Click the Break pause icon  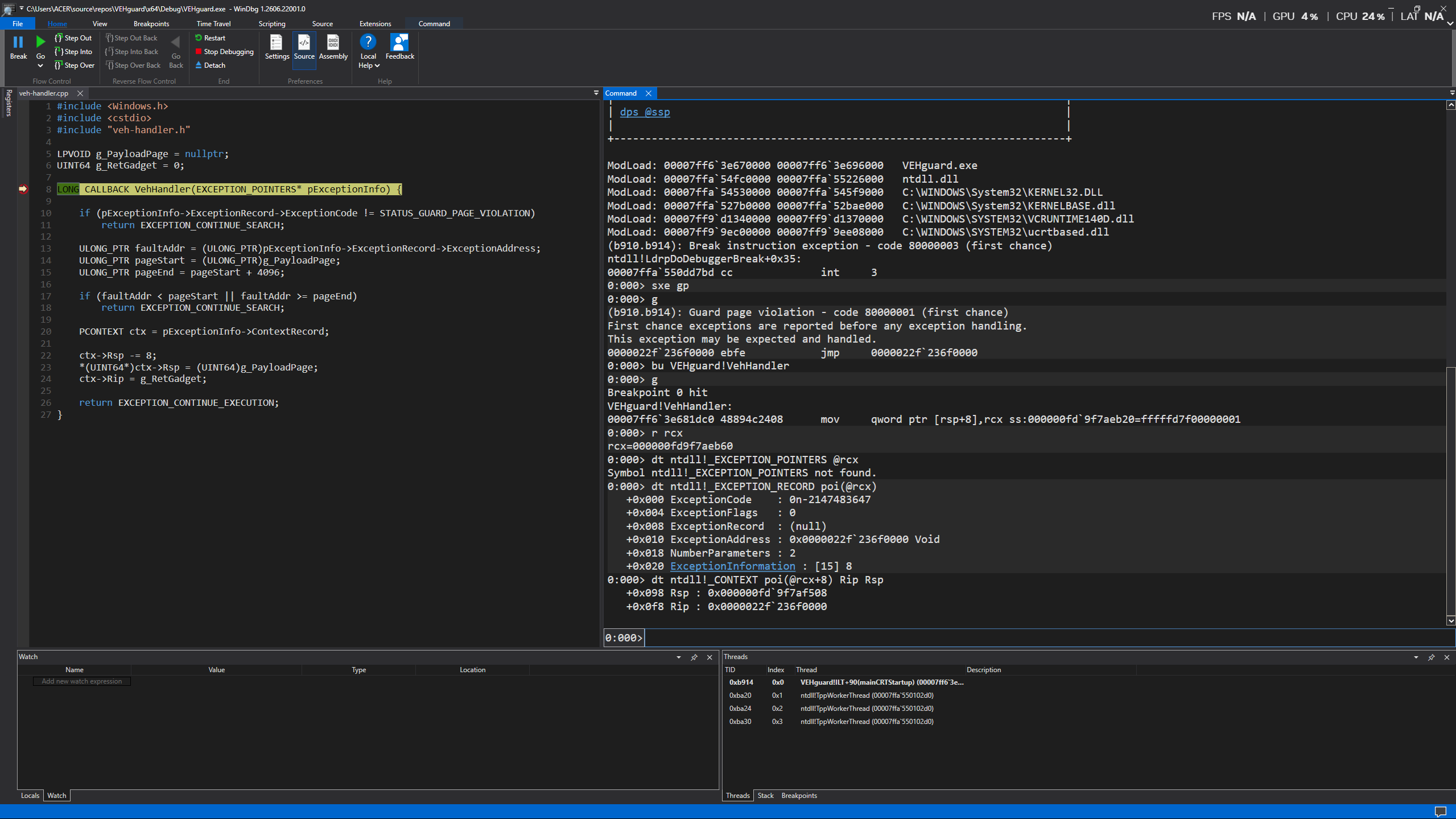tap(18, 42)
